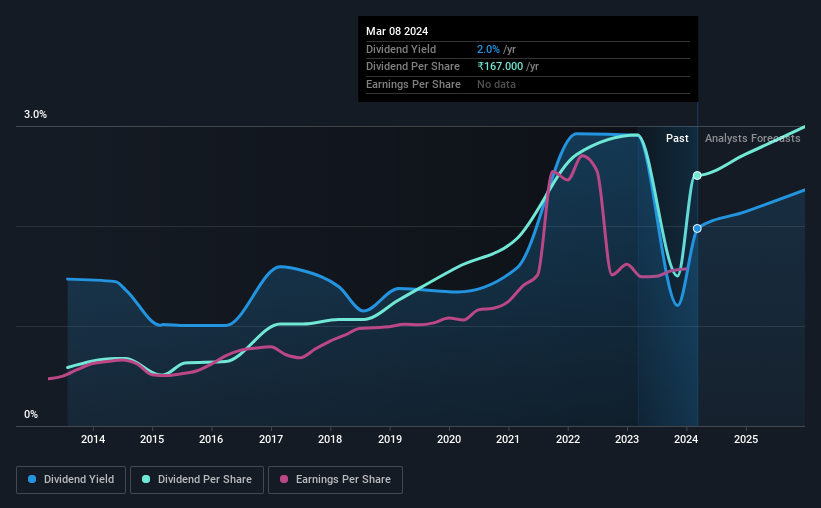
Task: Click the 2014 x-axis label
Action: pyautogui.click(x=93, y=439)
